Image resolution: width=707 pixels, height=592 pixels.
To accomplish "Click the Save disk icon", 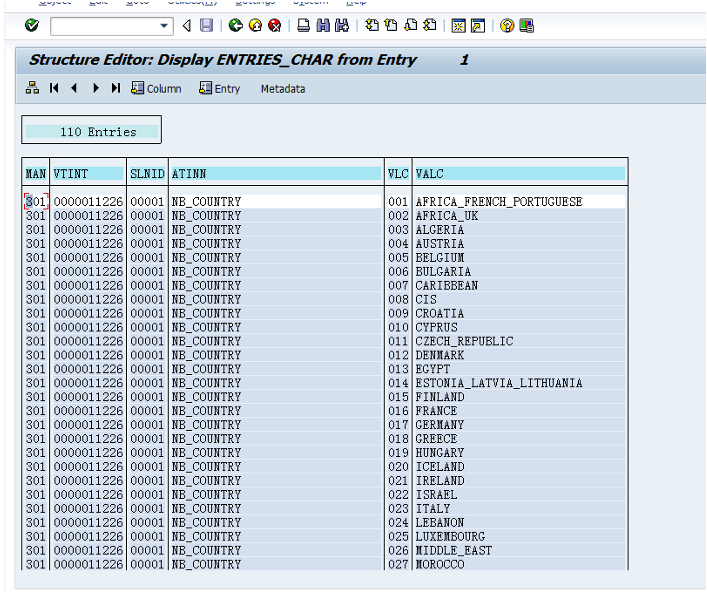I will click(206, 25).
